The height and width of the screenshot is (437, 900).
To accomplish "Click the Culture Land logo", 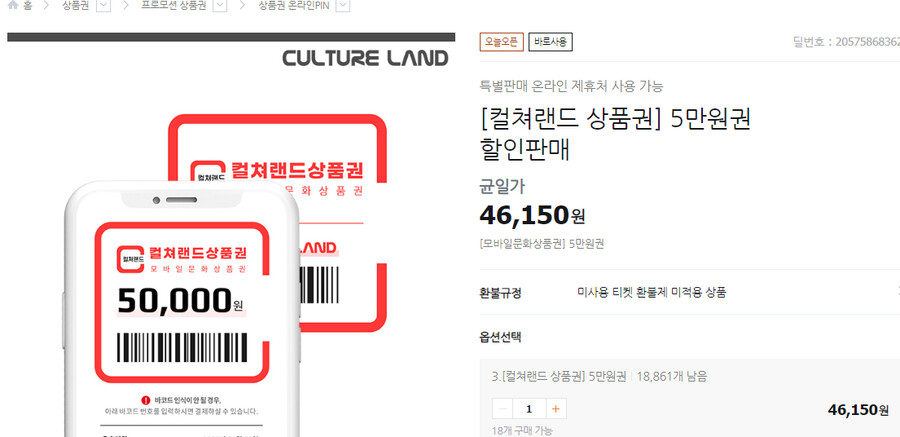I will [x=365, y=58].
